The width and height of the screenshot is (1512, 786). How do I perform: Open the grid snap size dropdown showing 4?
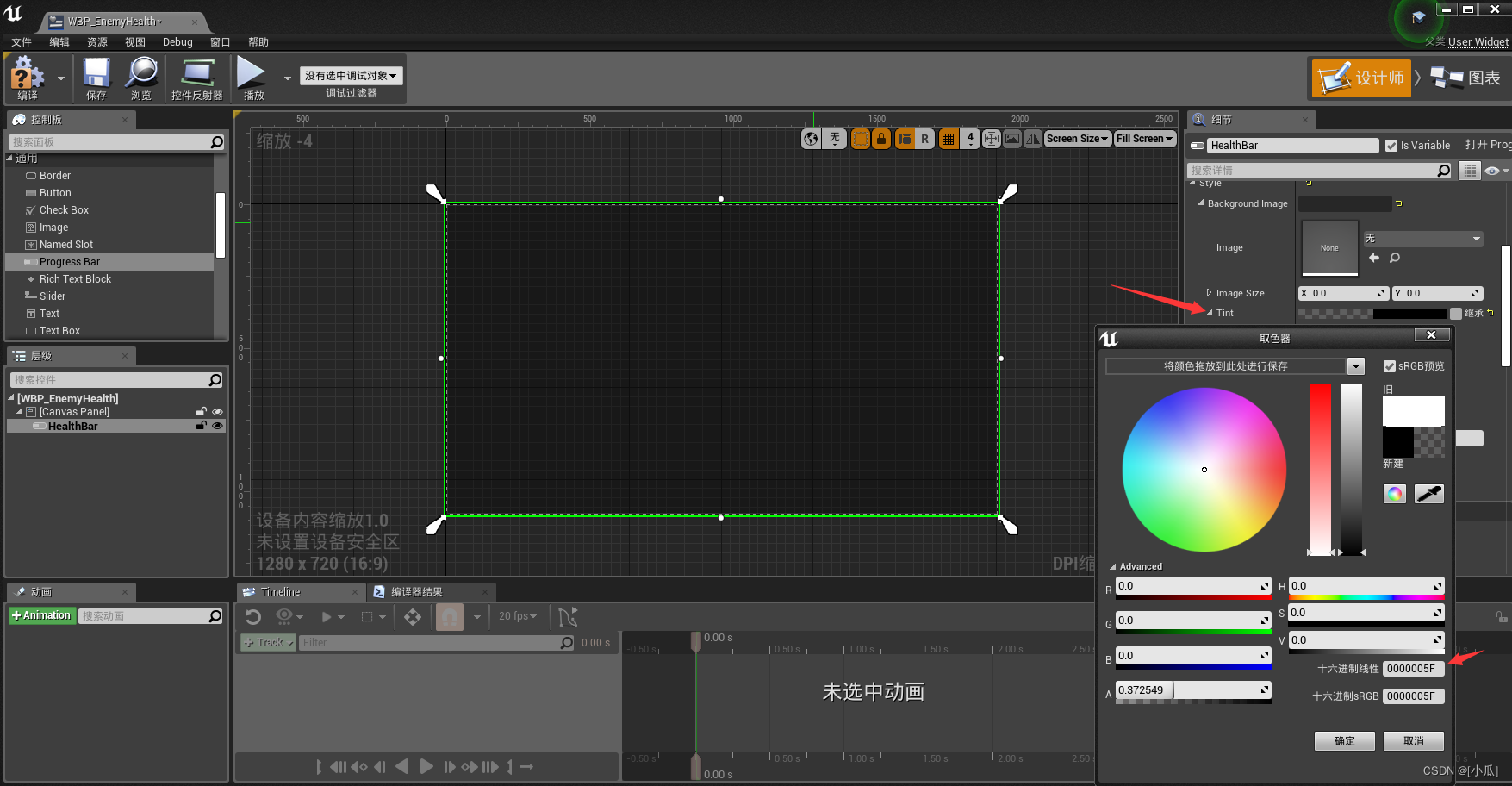pos(970,139)
